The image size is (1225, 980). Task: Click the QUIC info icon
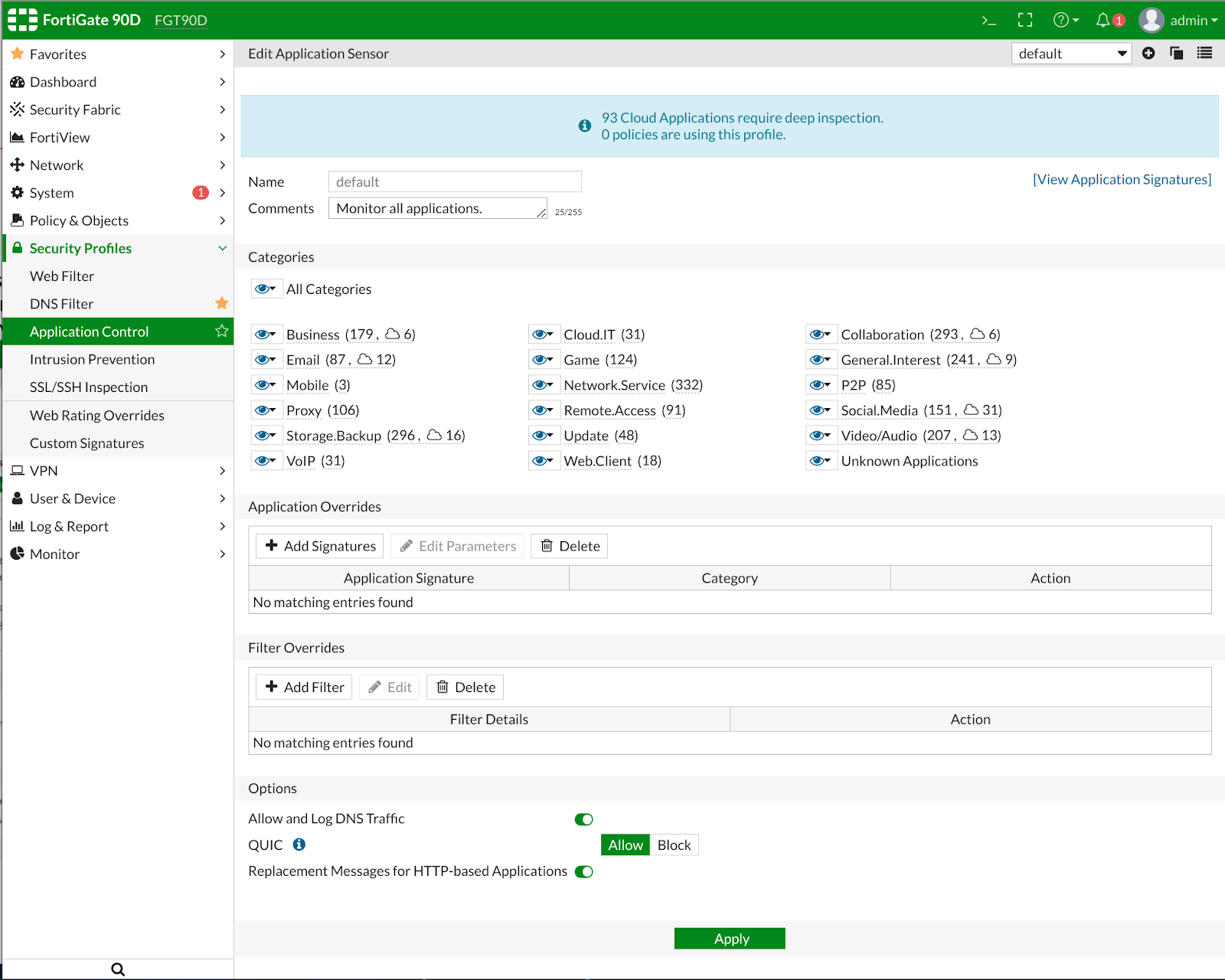click(x=299, y=844)
